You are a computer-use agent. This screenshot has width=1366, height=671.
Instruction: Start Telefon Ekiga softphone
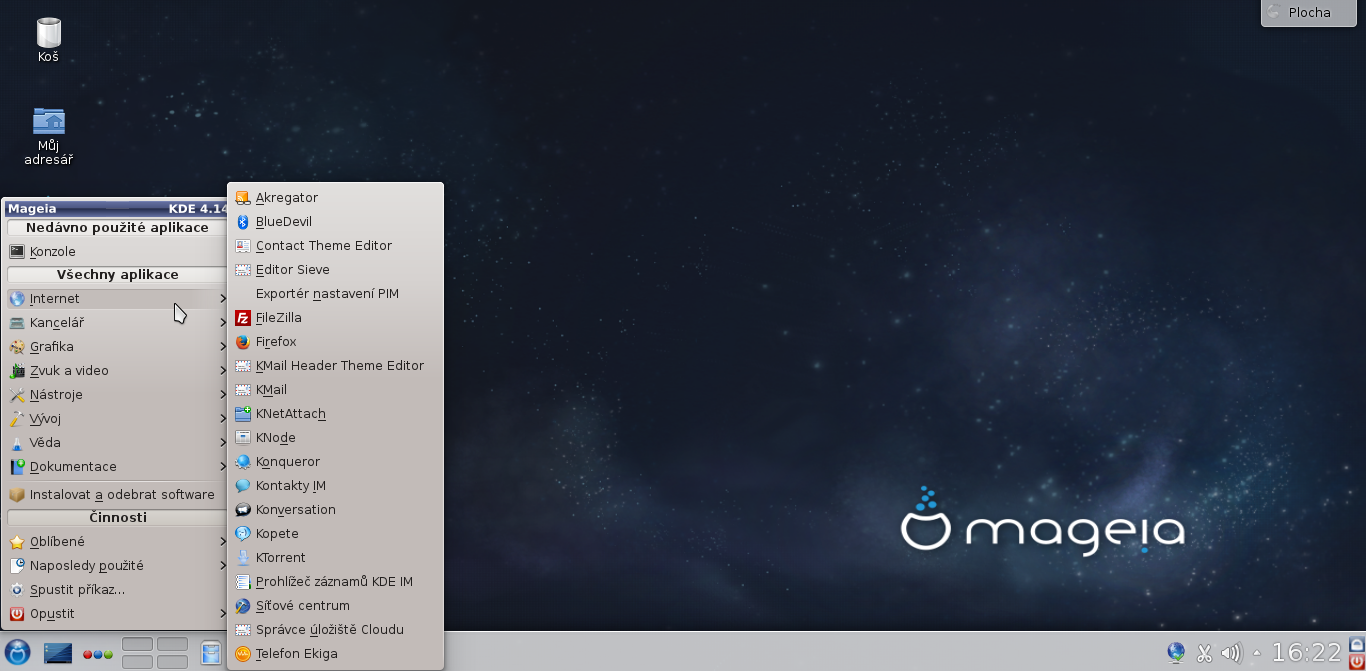pos(335,654)
